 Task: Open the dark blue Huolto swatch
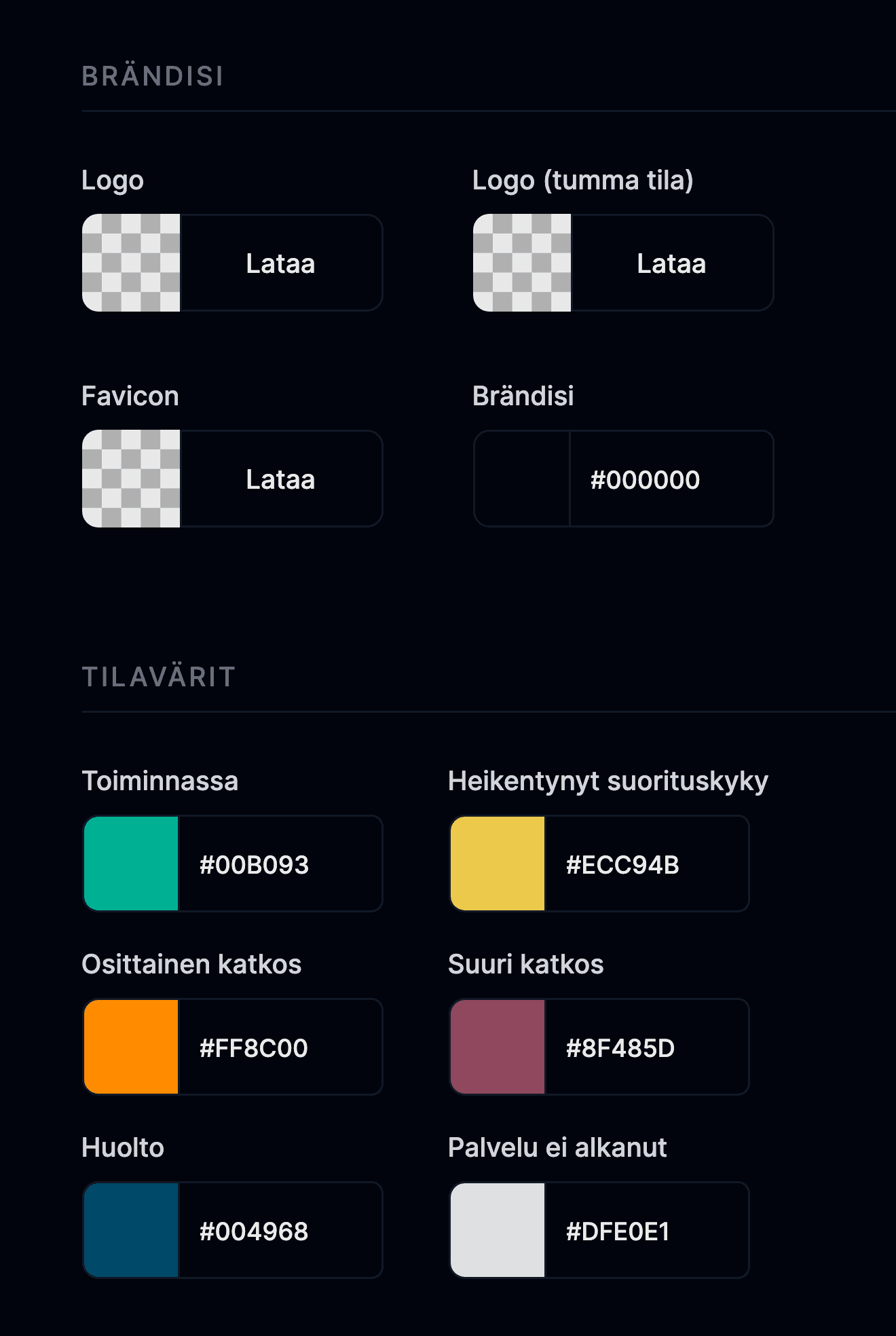131,1230
